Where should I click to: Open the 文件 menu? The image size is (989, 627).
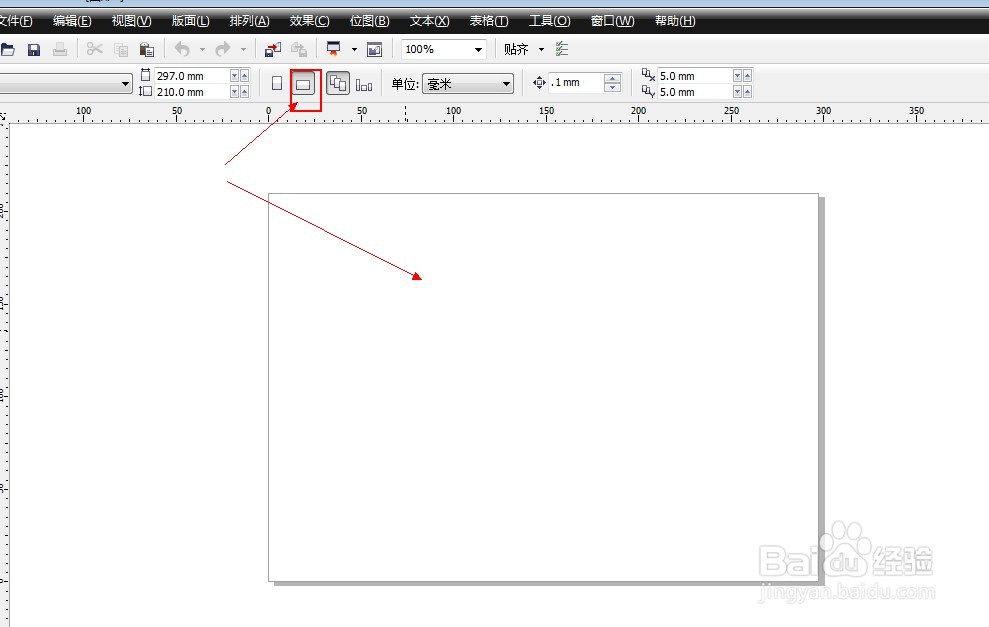point(16,20)
